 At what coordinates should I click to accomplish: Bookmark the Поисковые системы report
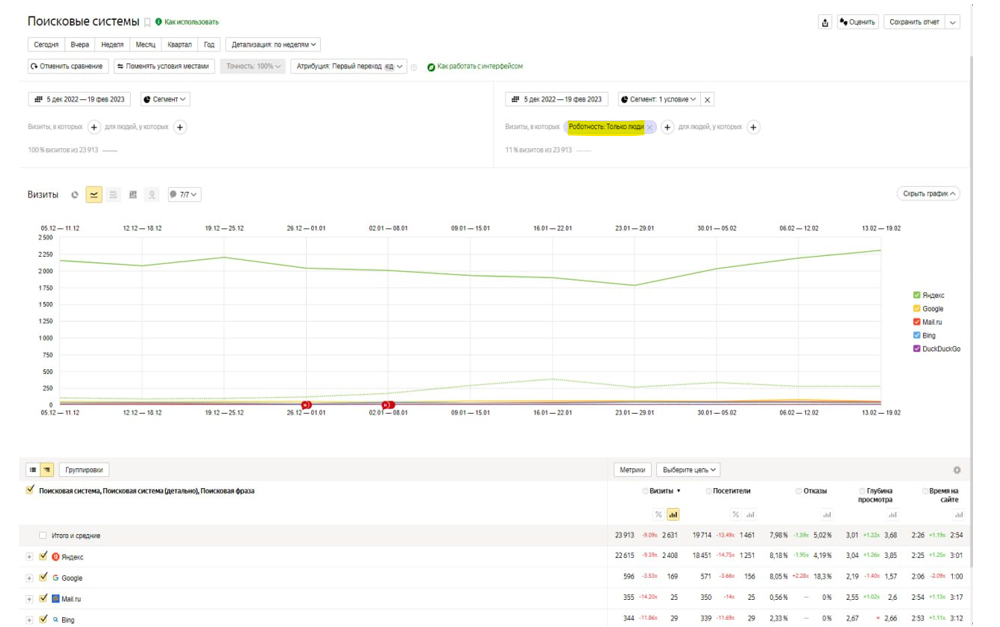point(147,22)
